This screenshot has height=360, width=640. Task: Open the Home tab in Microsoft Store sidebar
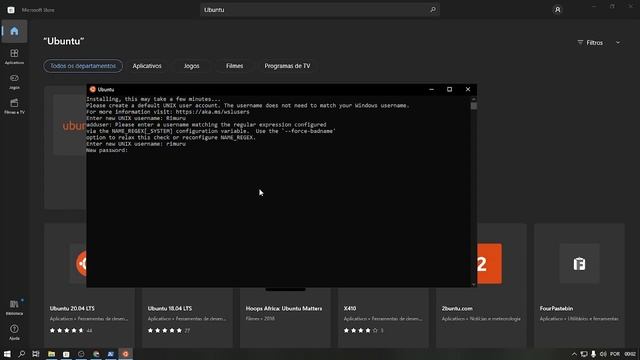[14, 31]
